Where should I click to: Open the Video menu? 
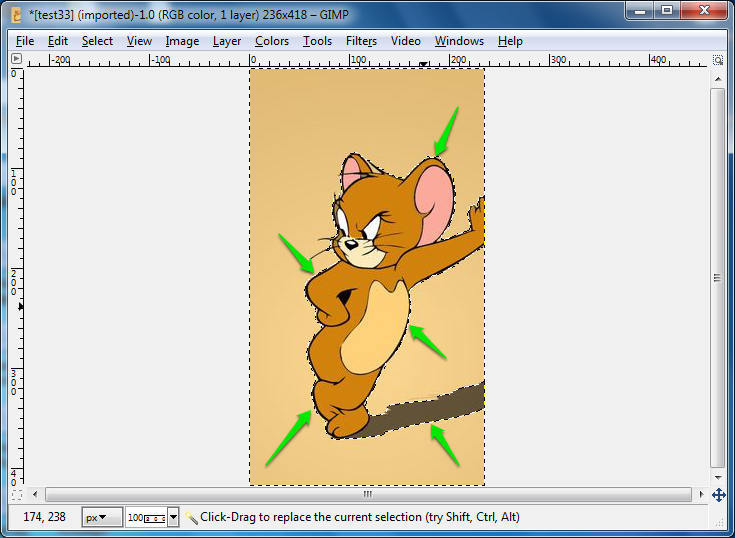coord(405,41)
